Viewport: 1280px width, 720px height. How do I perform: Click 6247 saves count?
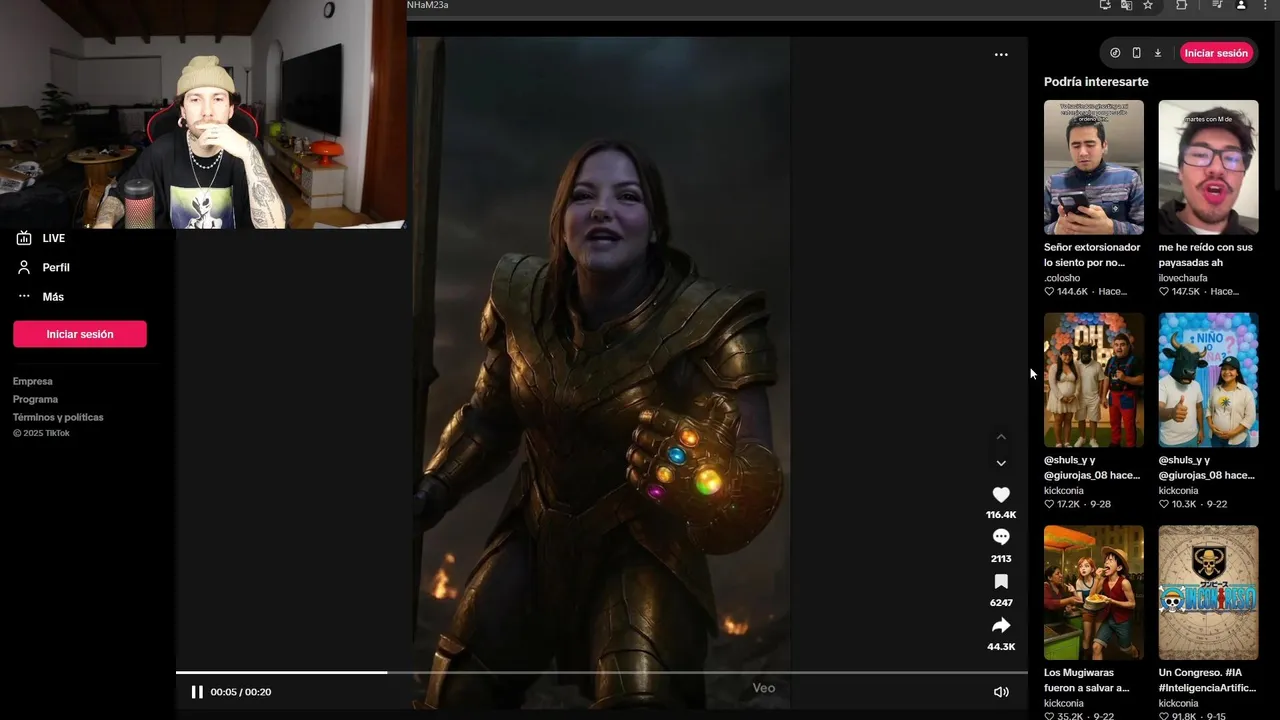pyautogui.click(x=1001, y=603)
